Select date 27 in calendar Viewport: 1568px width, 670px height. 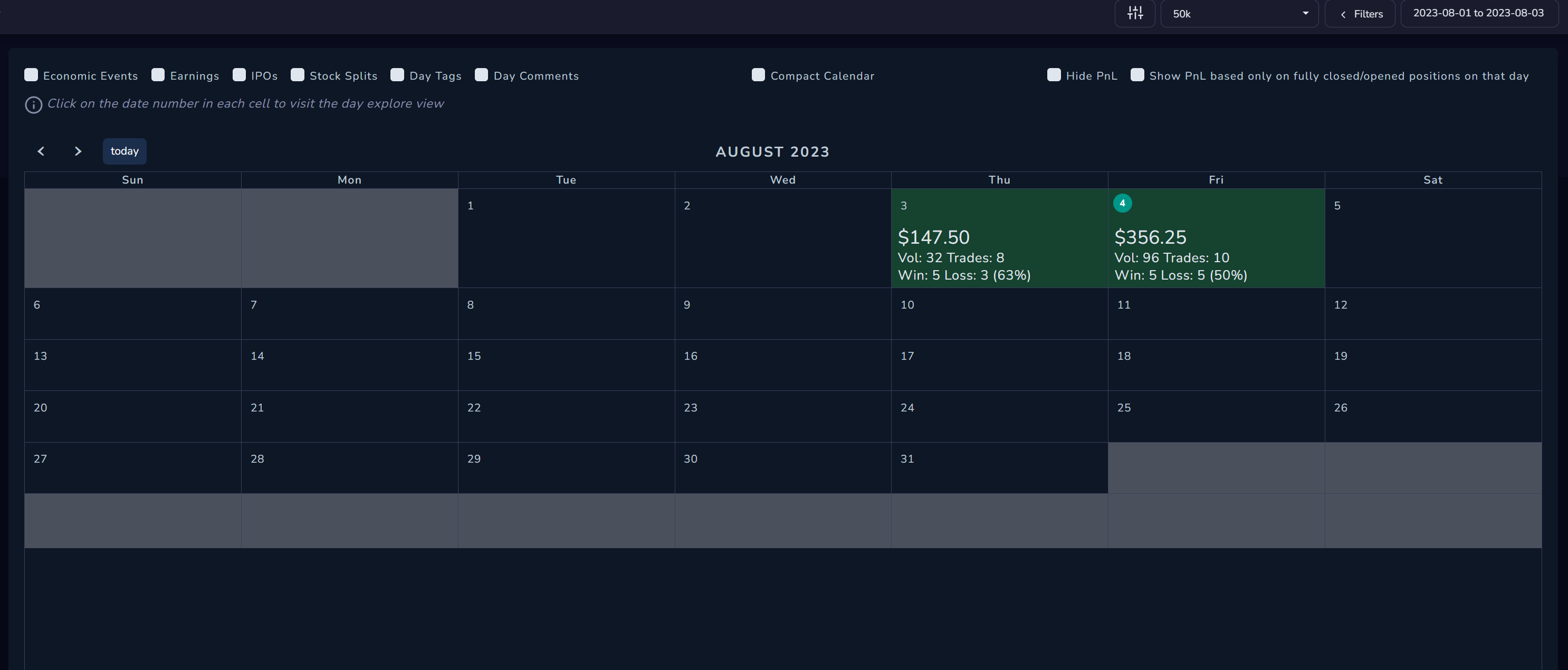(x=40, y=459)
